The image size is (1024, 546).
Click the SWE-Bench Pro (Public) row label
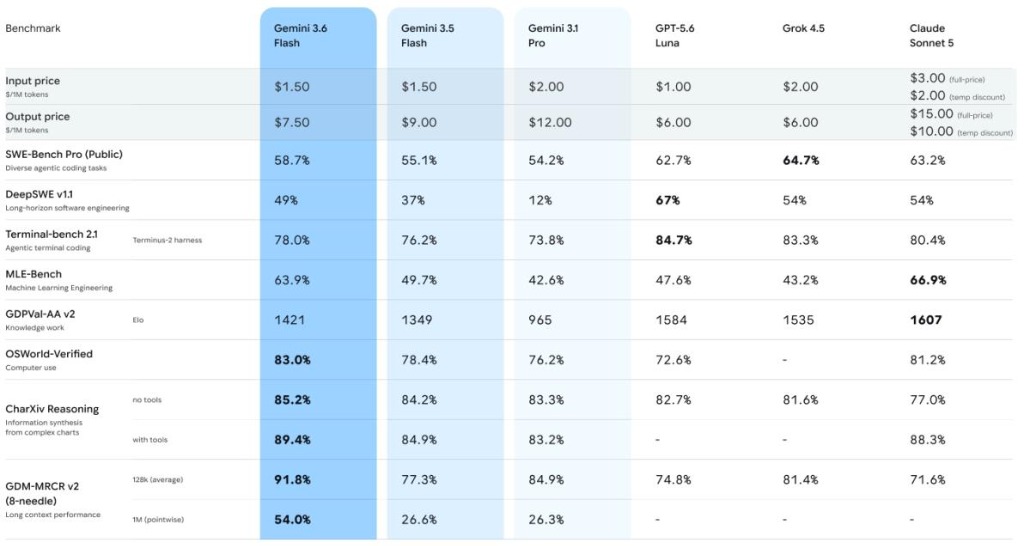[x=64, y=154]
